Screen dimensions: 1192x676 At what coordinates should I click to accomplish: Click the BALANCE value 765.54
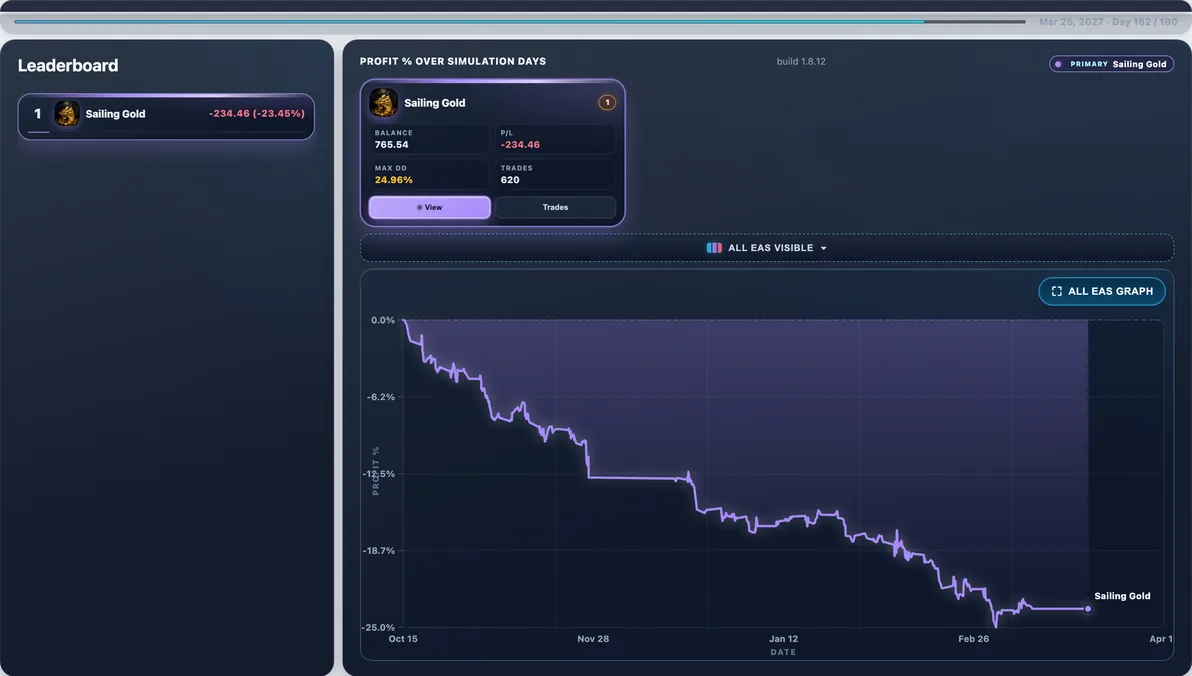pos(392,144)
